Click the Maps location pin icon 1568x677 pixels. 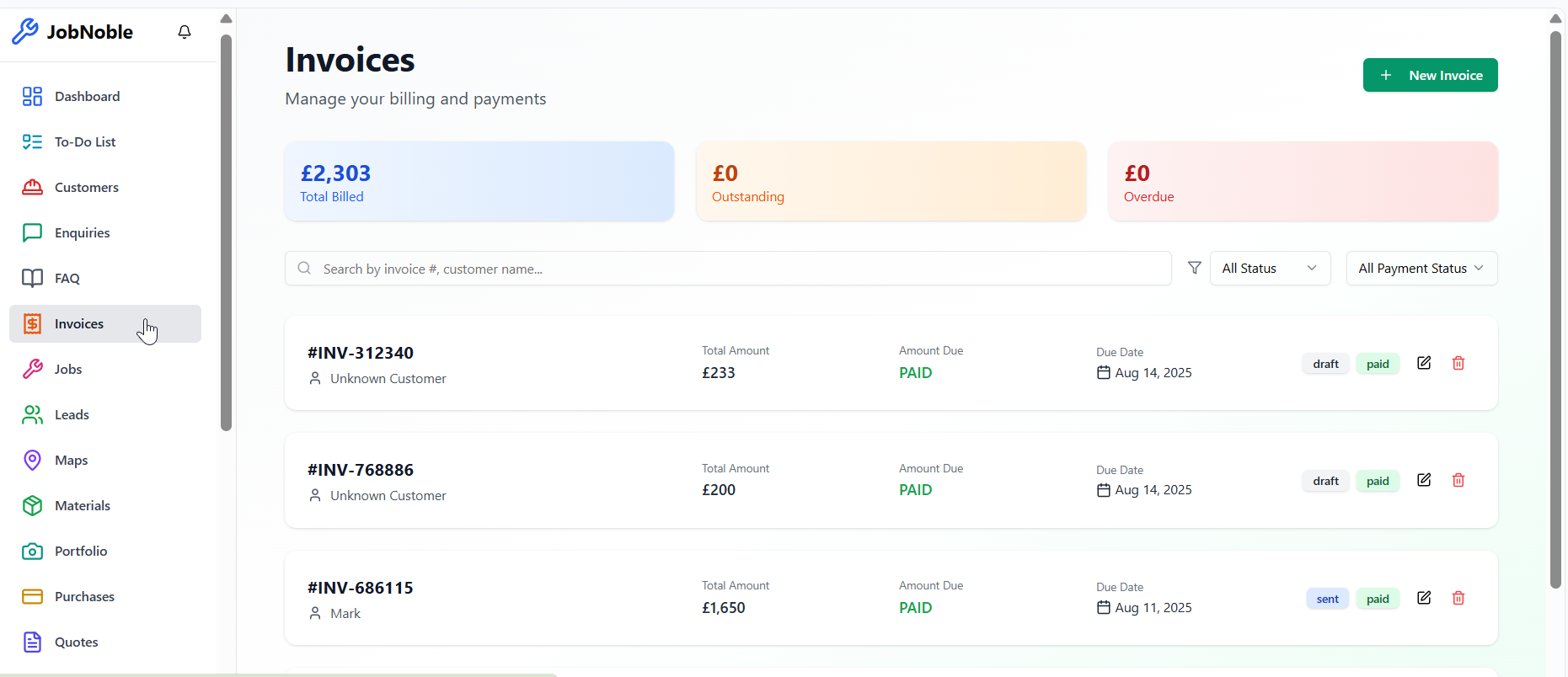click(x=32, y=460)
